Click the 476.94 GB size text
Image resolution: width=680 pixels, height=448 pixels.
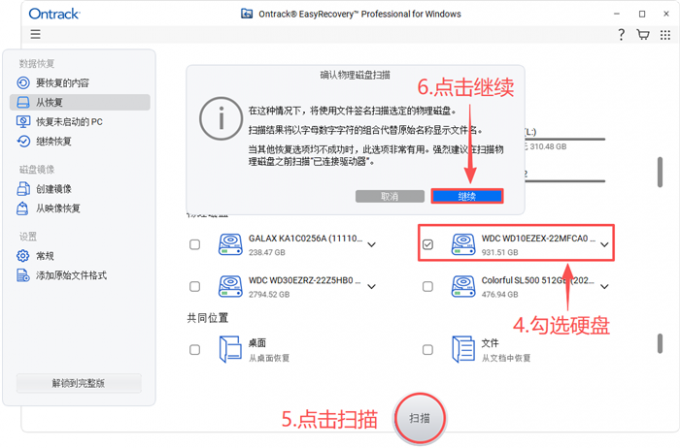click(x=500, y=294)
